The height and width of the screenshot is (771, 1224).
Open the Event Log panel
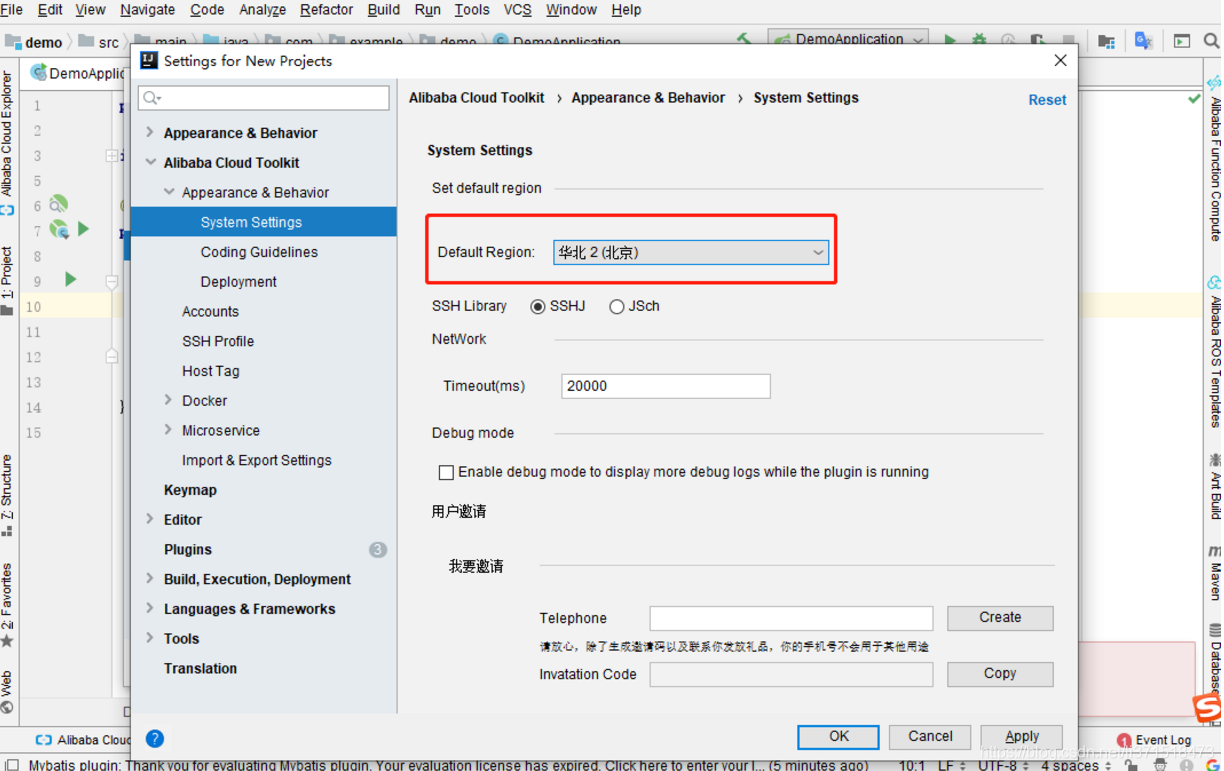(1153, 740)
